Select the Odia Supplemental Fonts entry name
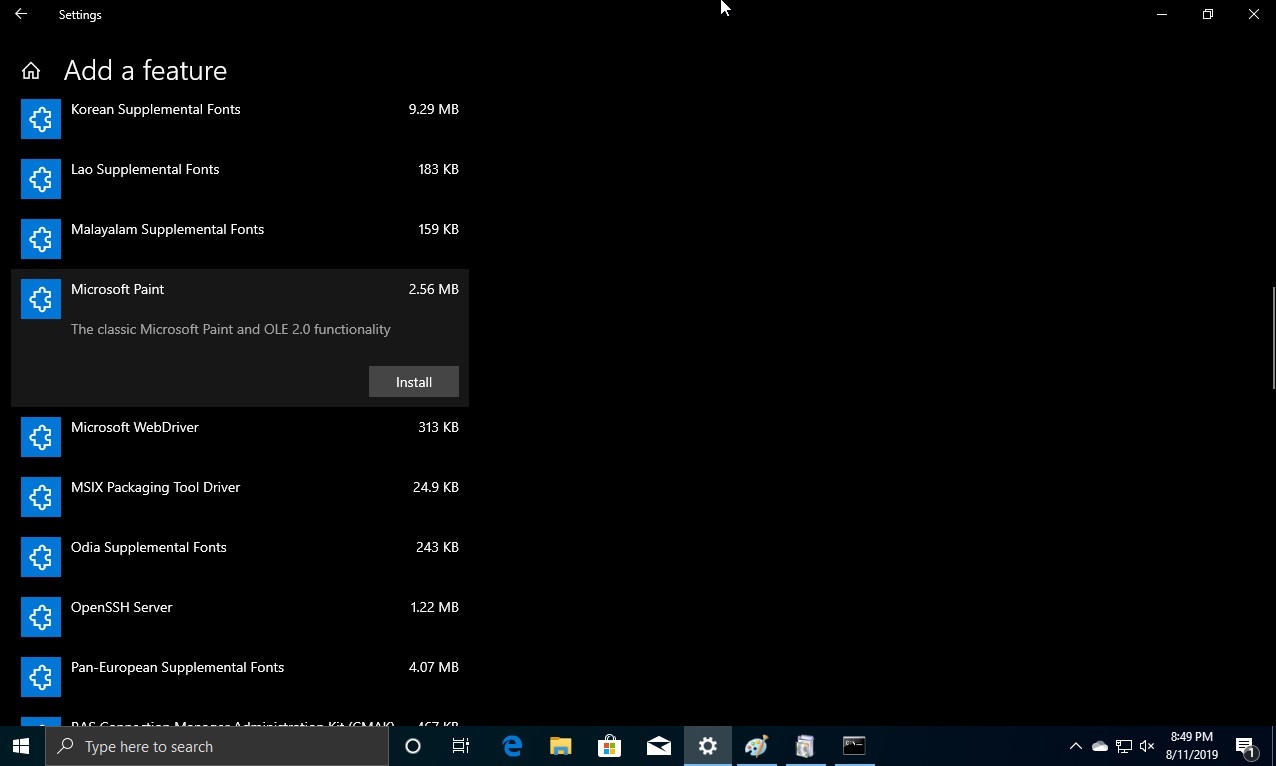The image size is (1276, 766). coord(149,547)
